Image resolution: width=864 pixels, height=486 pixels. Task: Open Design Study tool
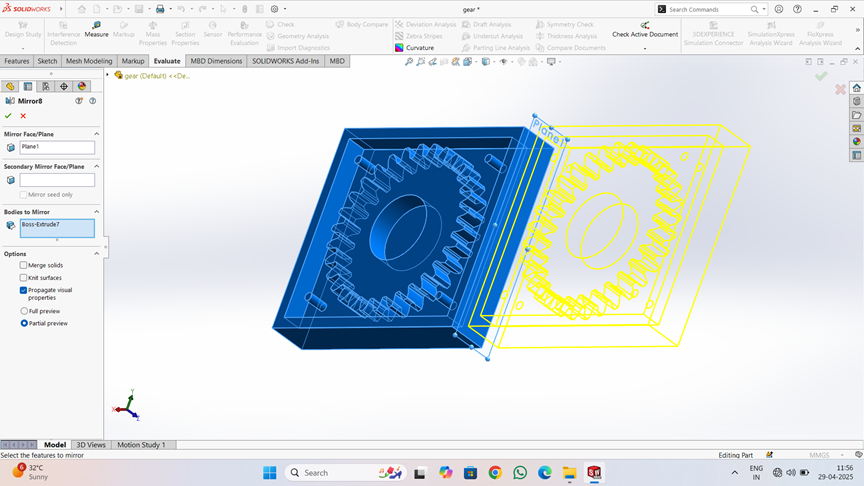coord(23,30)
